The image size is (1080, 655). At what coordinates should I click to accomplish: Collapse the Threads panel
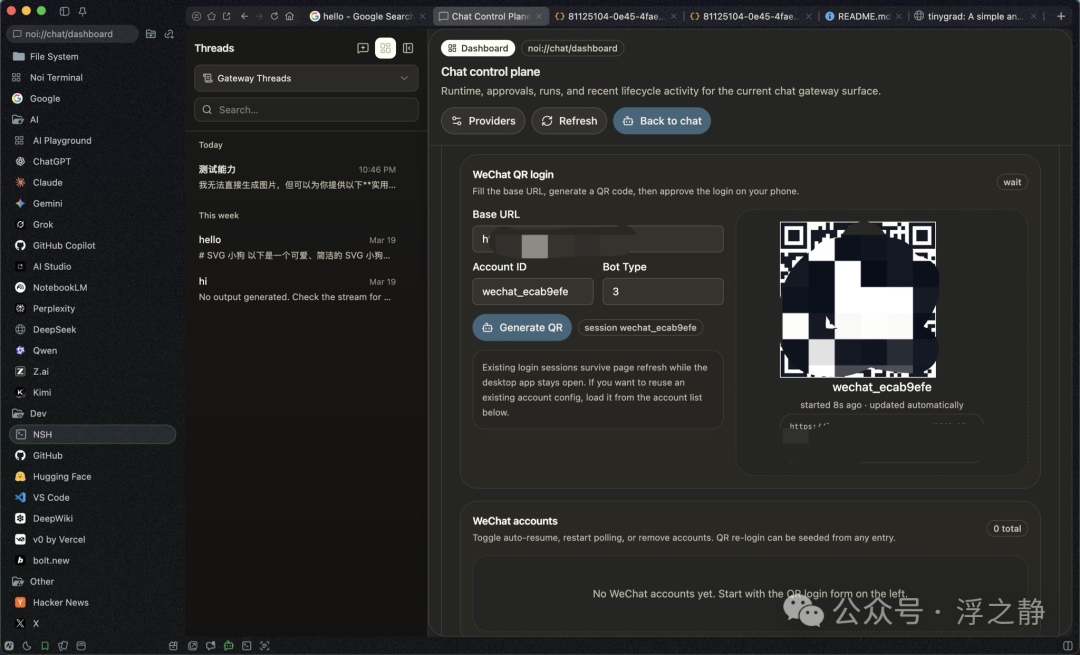point(408,48)
